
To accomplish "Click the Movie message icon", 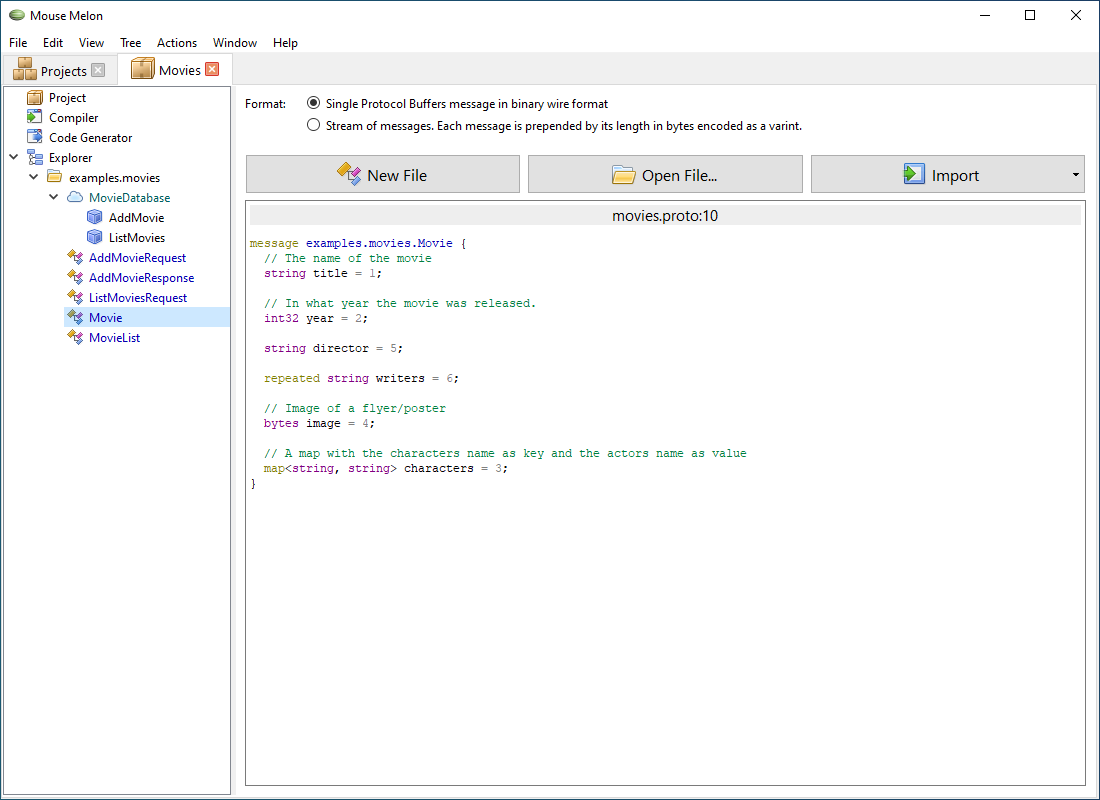I will click(74, 317).
